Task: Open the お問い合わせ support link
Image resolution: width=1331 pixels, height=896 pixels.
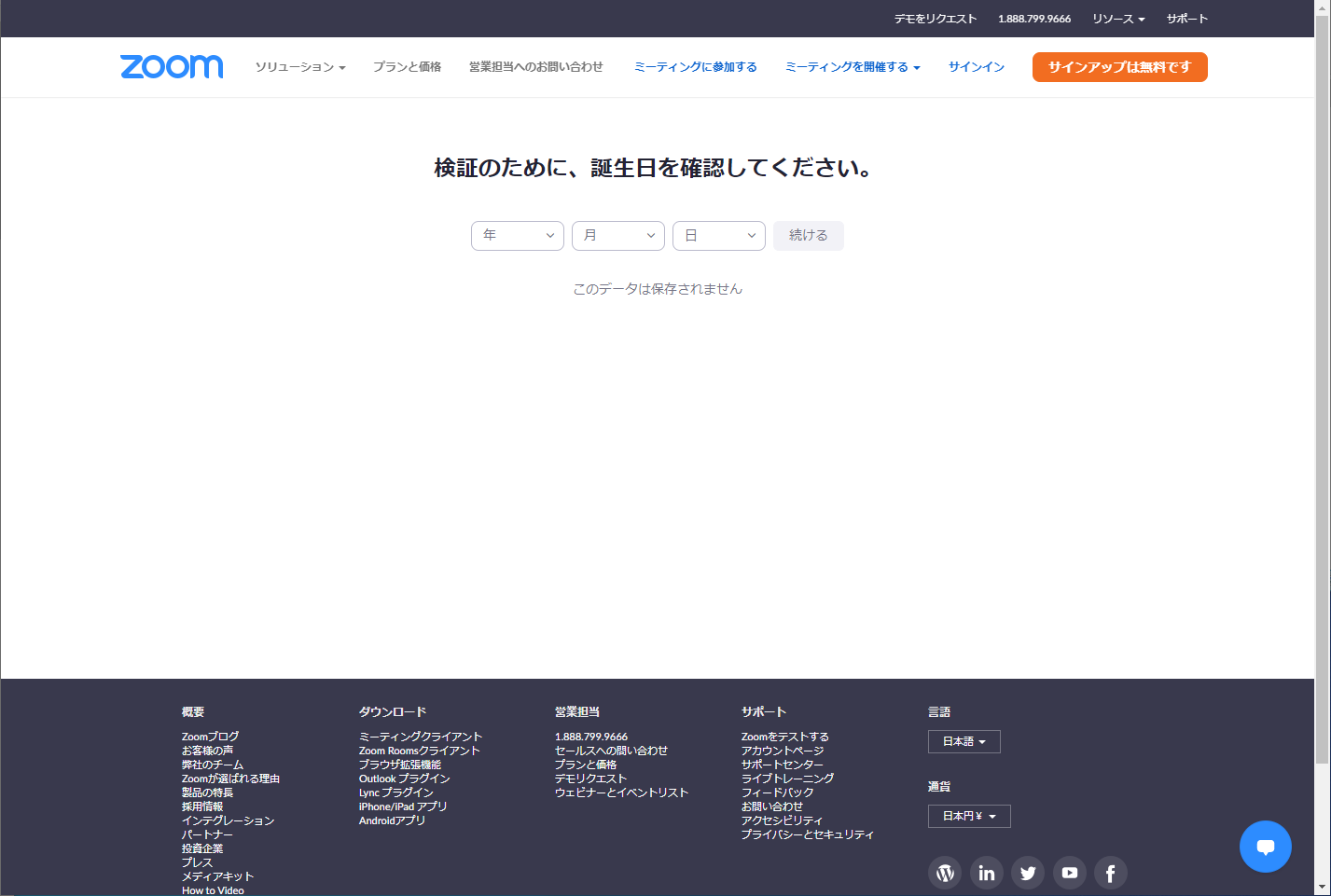Action: click(x=772, y=806)
